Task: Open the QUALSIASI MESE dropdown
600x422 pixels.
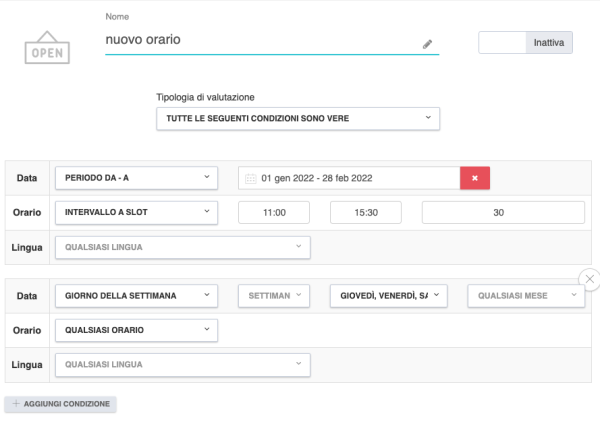Action: (x=526, y=296)
